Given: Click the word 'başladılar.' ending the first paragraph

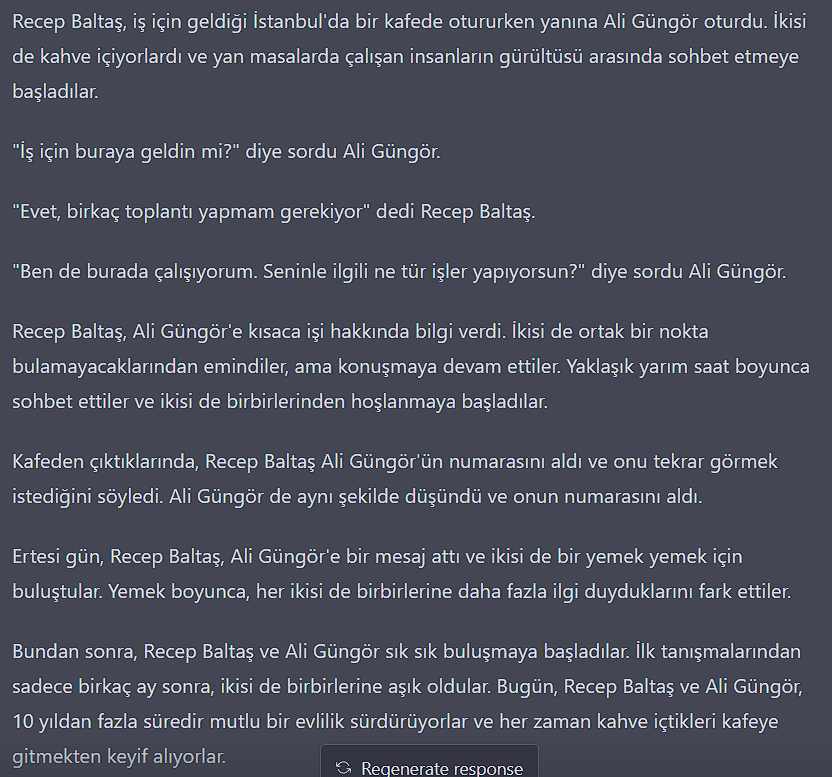Looking at the screenshot, I should pos(55,91).
